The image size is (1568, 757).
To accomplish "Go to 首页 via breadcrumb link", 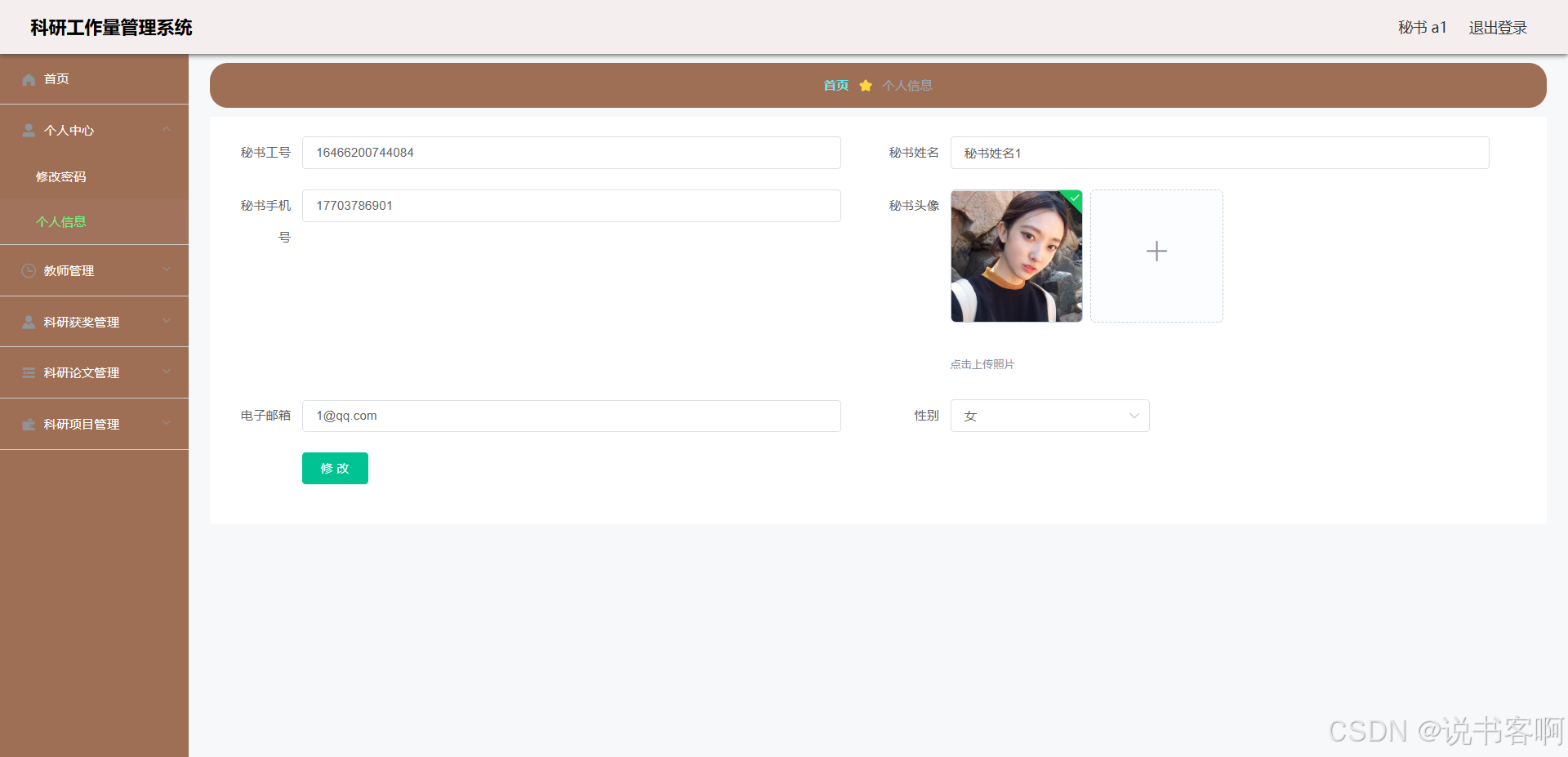I will (835, 86).
